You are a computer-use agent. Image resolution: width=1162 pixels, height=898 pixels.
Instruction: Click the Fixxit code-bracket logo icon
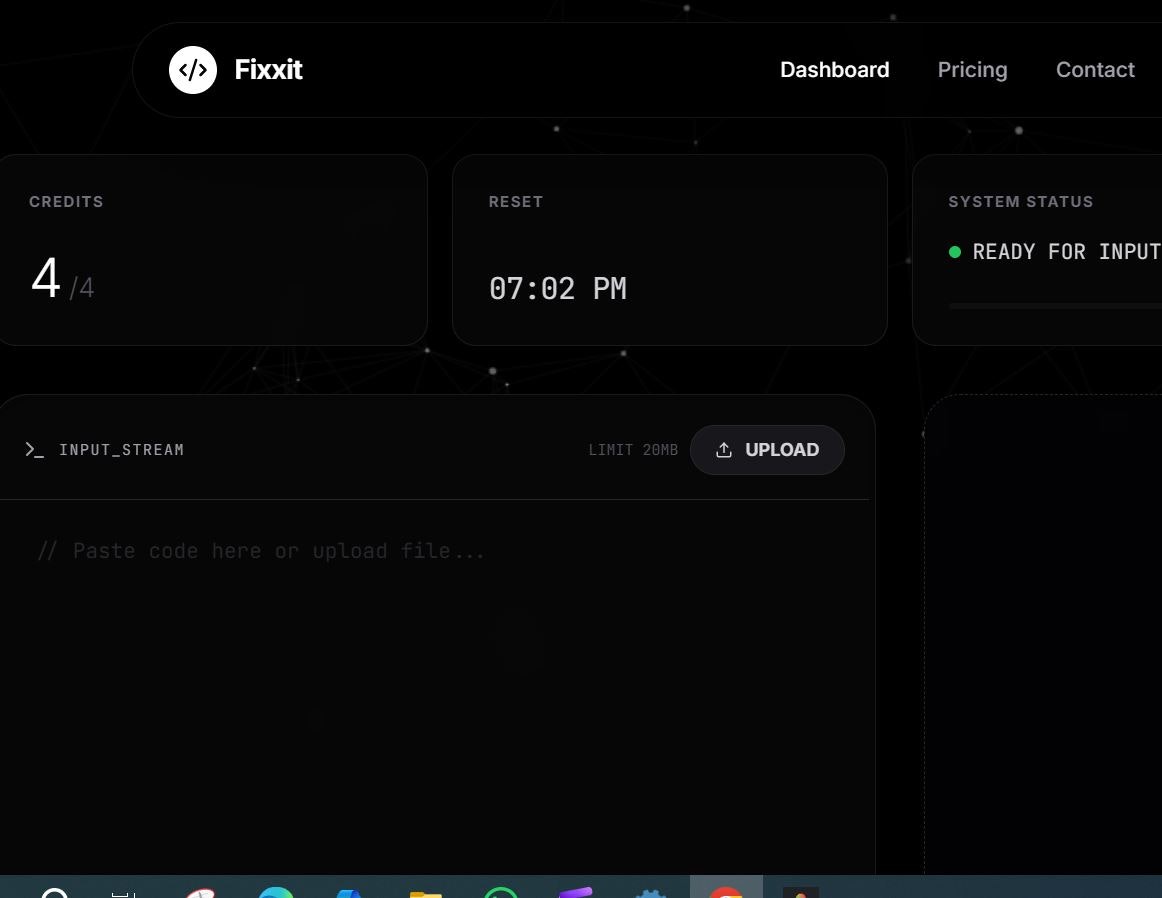click(193, 70)
